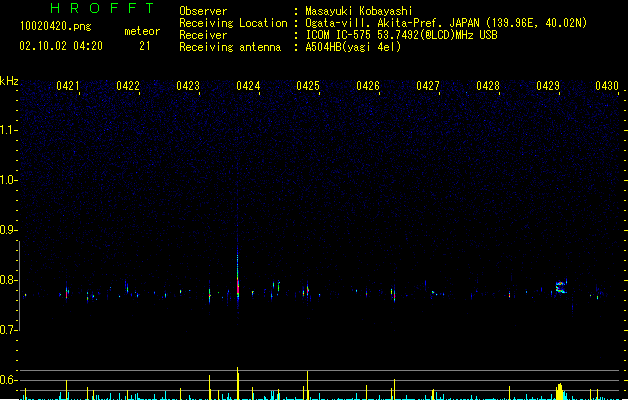Click the meteor label
Image resolution: width=629 pixels, height=400 pixels.
click(x=142, y=31)
